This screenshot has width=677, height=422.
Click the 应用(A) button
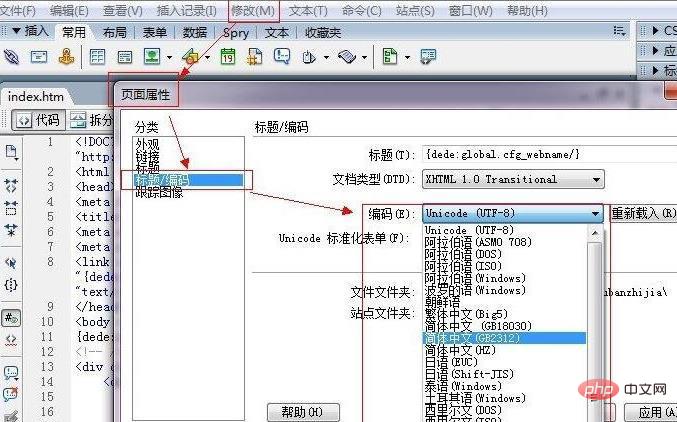[x=651, y=412]
